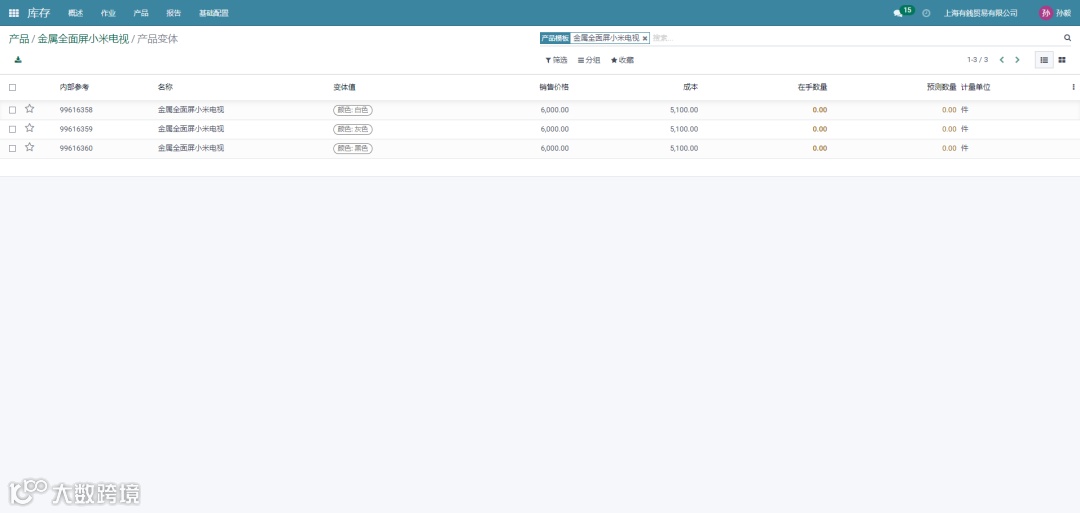Open the 收藏 favorites dropdown

point(623,60)
